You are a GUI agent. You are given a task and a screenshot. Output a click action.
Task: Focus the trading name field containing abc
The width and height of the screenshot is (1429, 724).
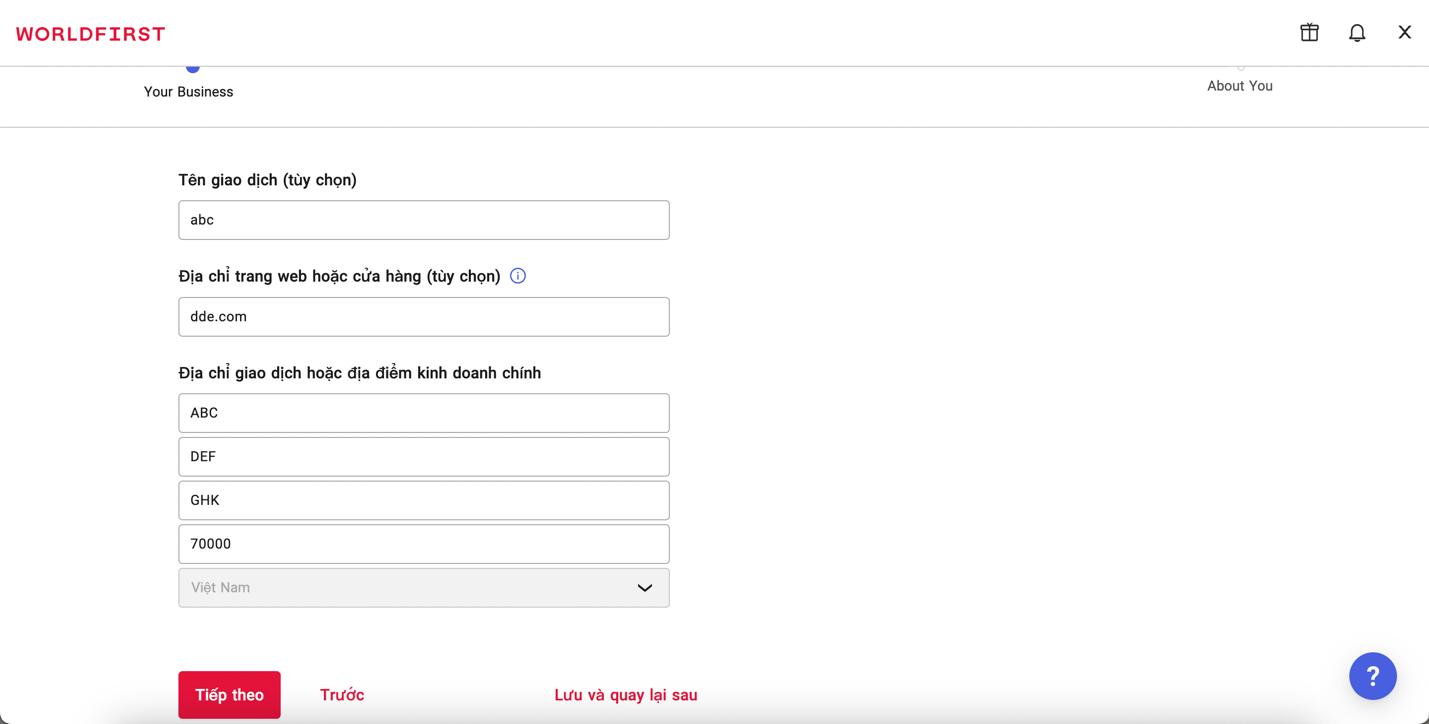[x=423, y=220]
